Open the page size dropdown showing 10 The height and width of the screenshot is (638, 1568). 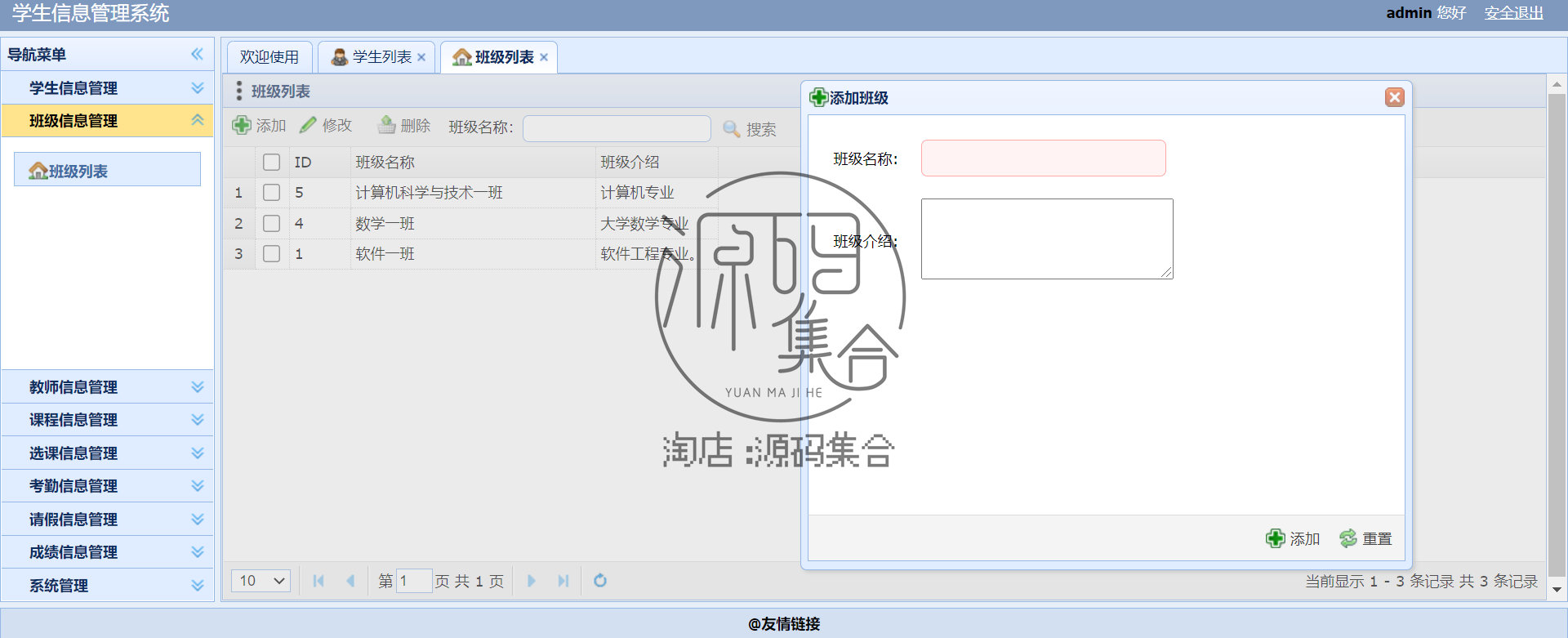click(x=261, y=581)
